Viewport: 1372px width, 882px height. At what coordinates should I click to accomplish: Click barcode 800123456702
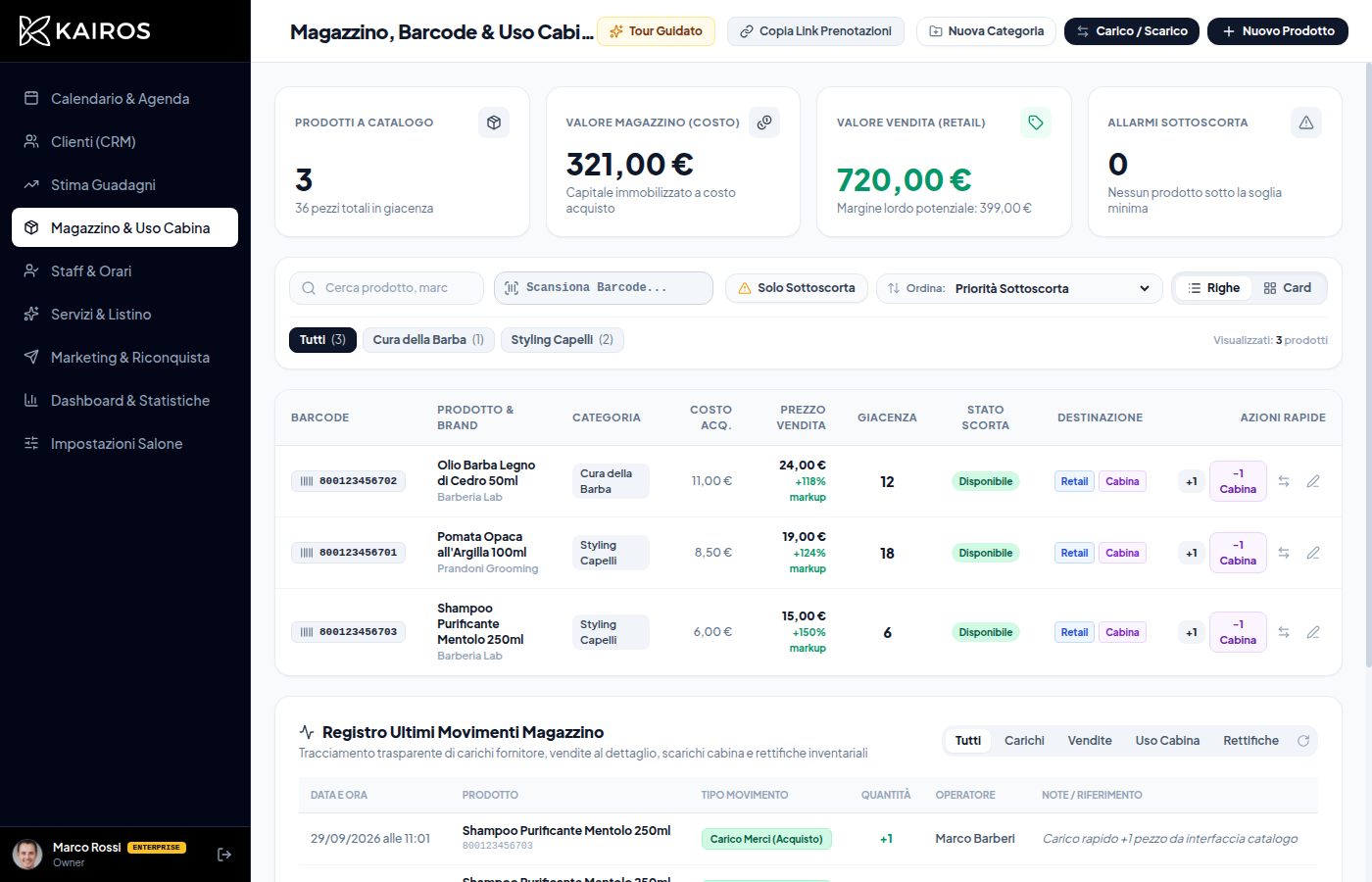[348, 481]
